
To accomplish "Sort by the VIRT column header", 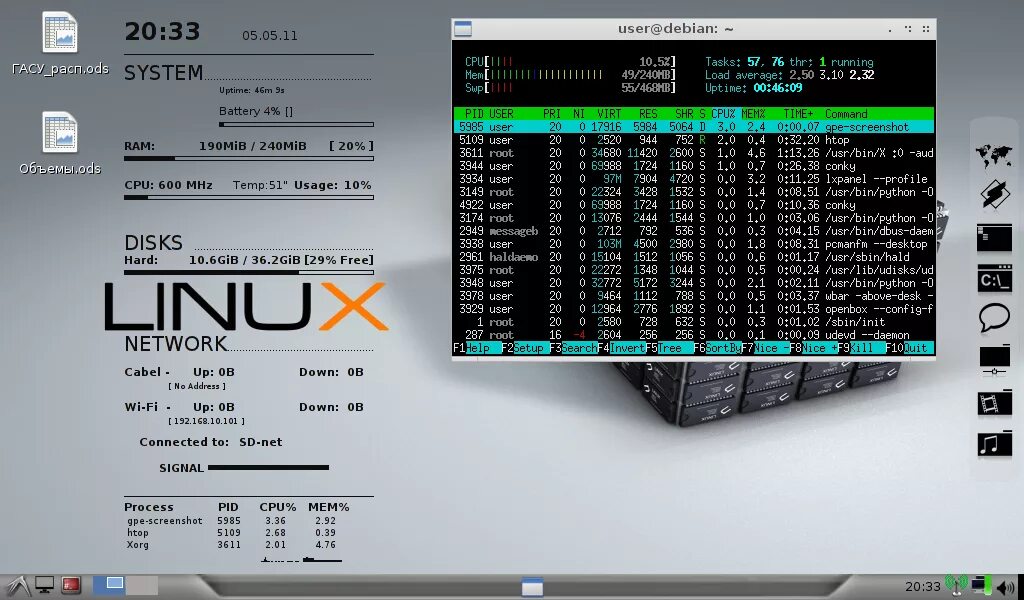I will (x=609, y=114).
